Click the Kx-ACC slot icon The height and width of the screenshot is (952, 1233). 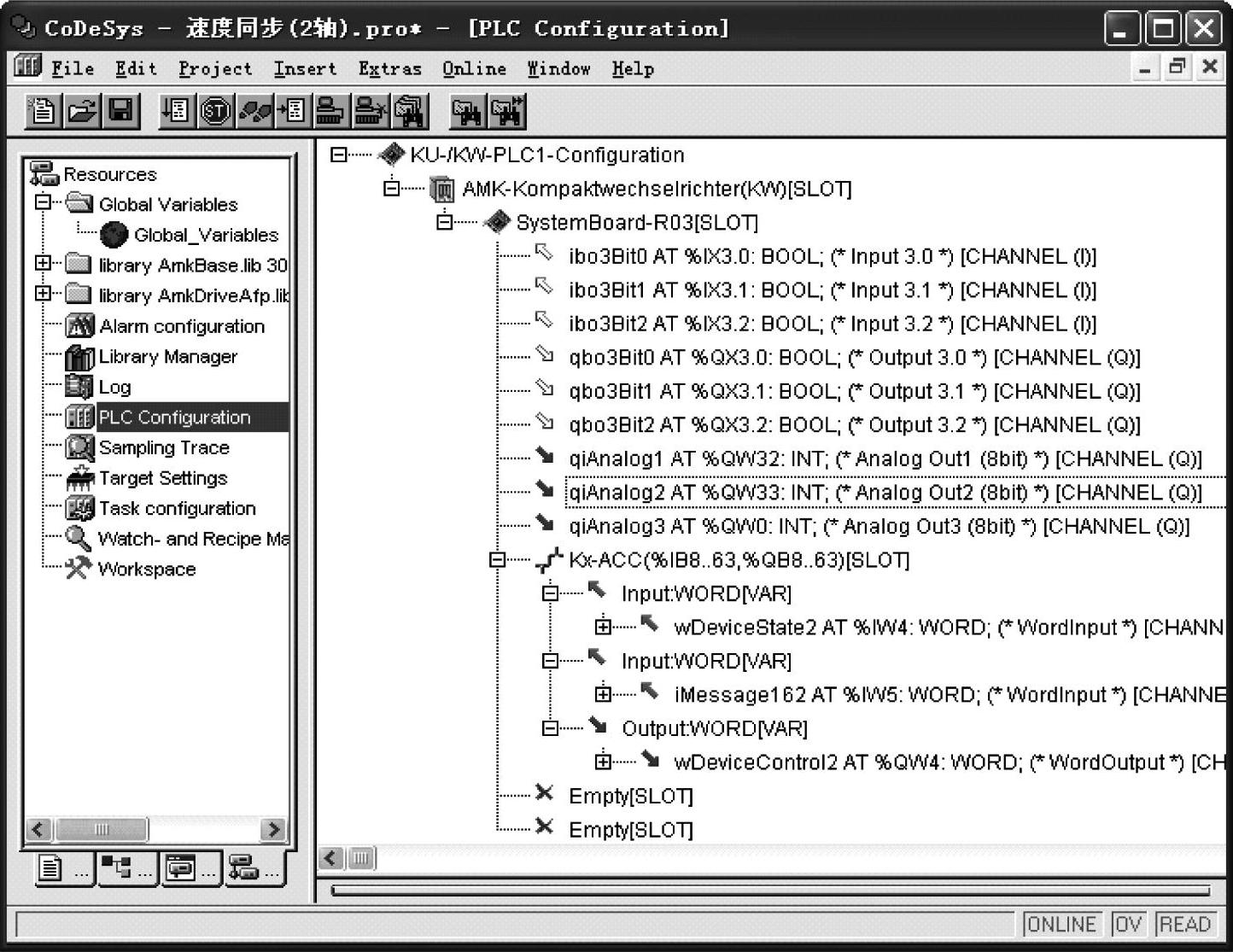coord(548,560)
